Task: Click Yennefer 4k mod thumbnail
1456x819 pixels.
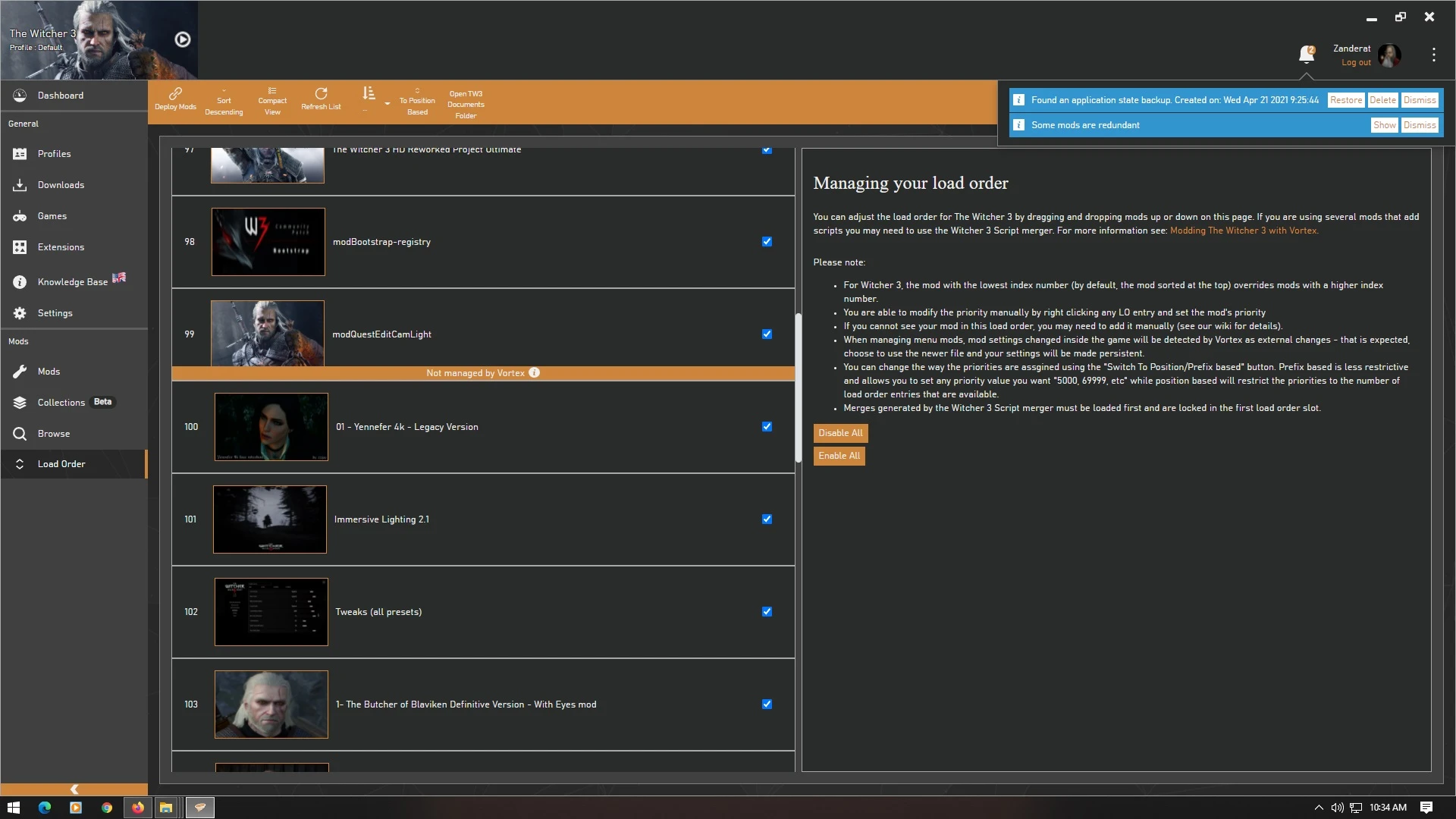Action: point(271,427)
